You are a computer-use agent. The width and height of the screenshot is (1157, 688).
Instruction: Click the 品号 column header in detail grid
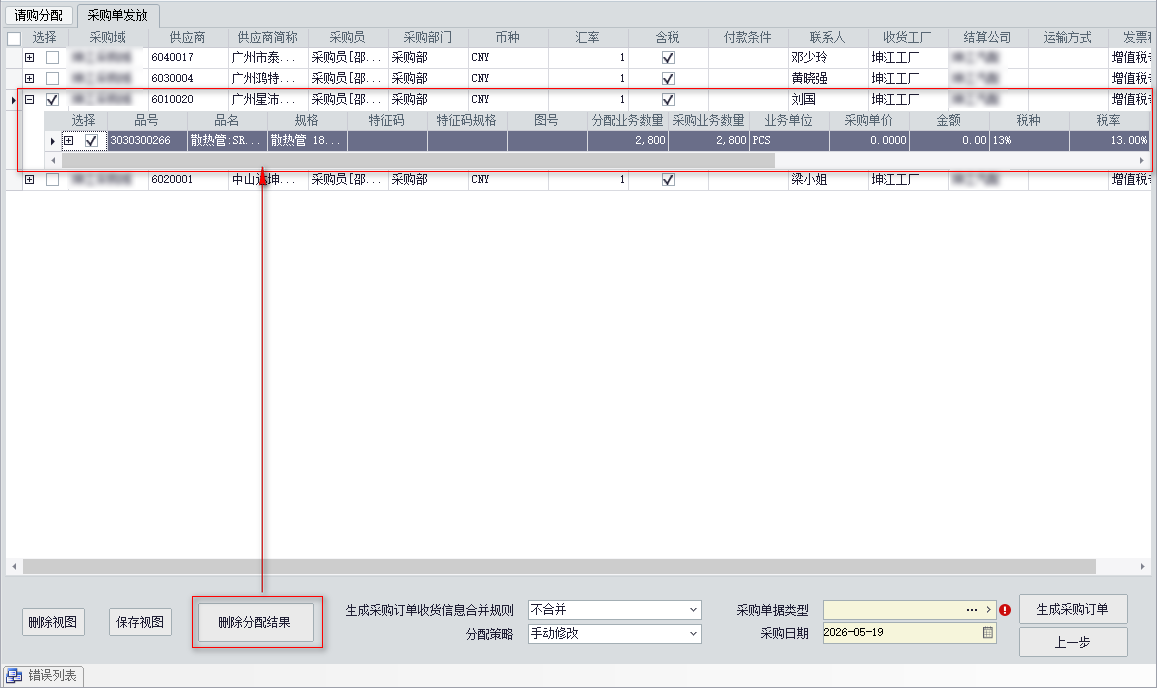click(147, 120)
